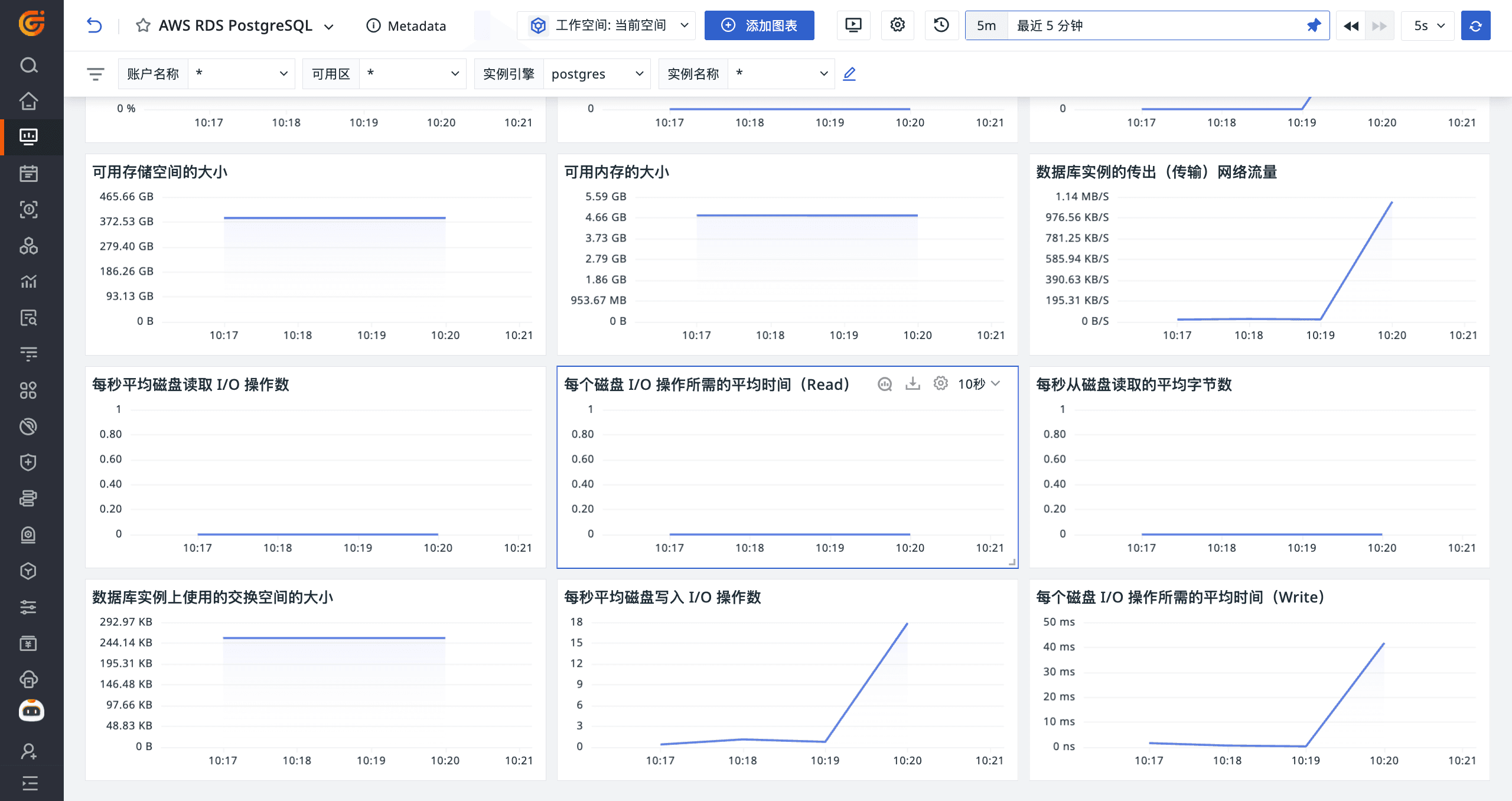Open the trace list sidebar icon
1512x801 pixels.
(x=29, y=354)
